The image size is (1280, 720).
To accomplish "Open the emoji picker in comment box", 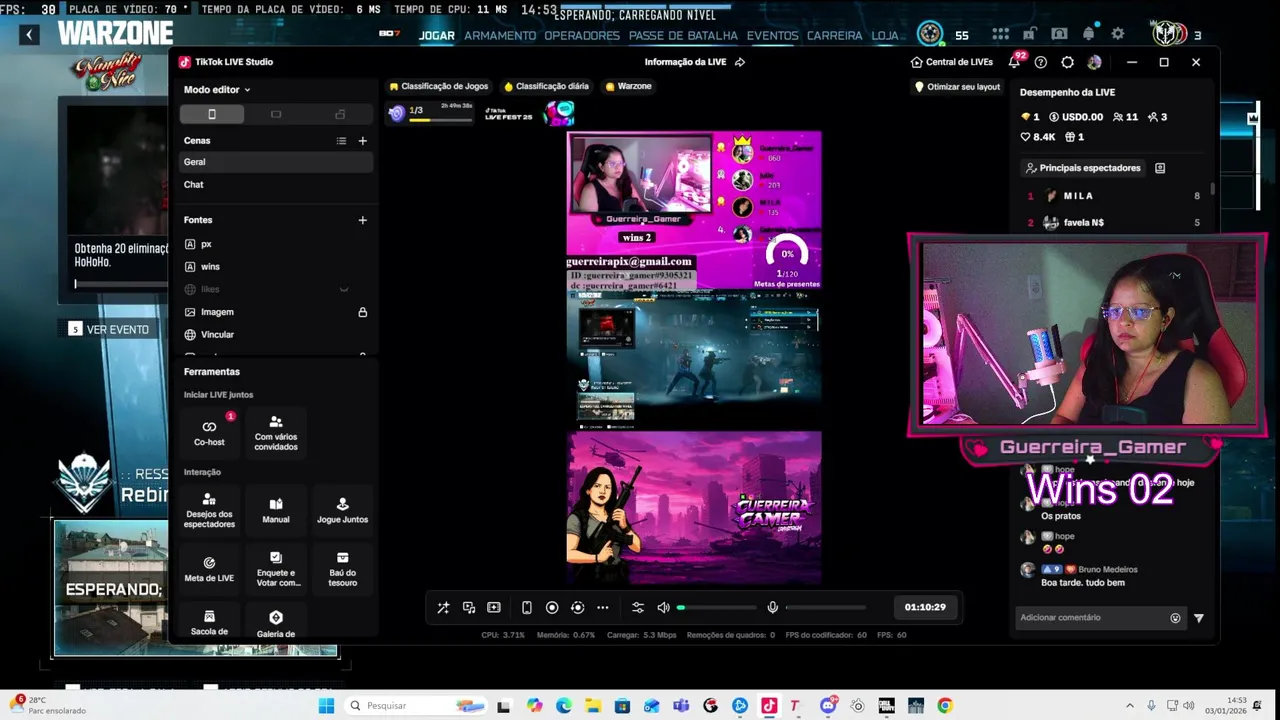I will 1175,618.
